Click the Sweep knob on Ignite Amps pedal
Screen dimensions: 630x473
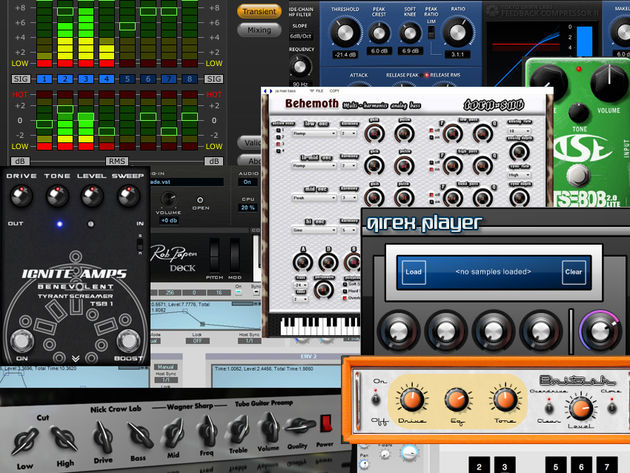tap(129, 196)
